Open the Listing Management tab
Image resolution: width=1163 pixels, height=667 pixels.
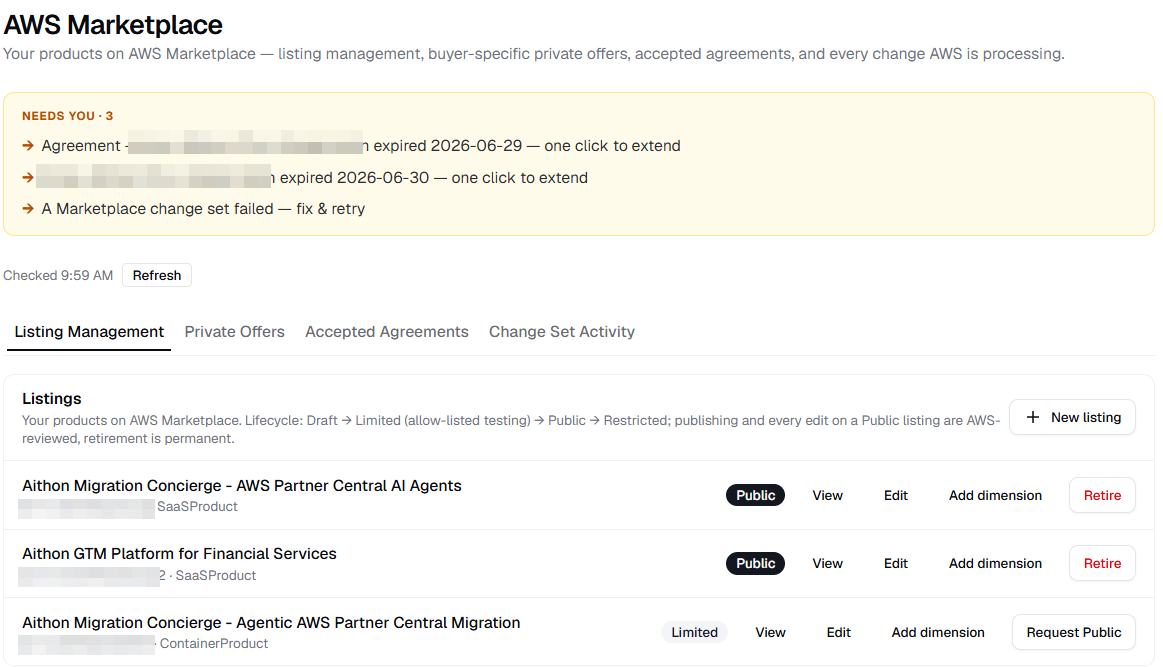[x=89, y=332]
